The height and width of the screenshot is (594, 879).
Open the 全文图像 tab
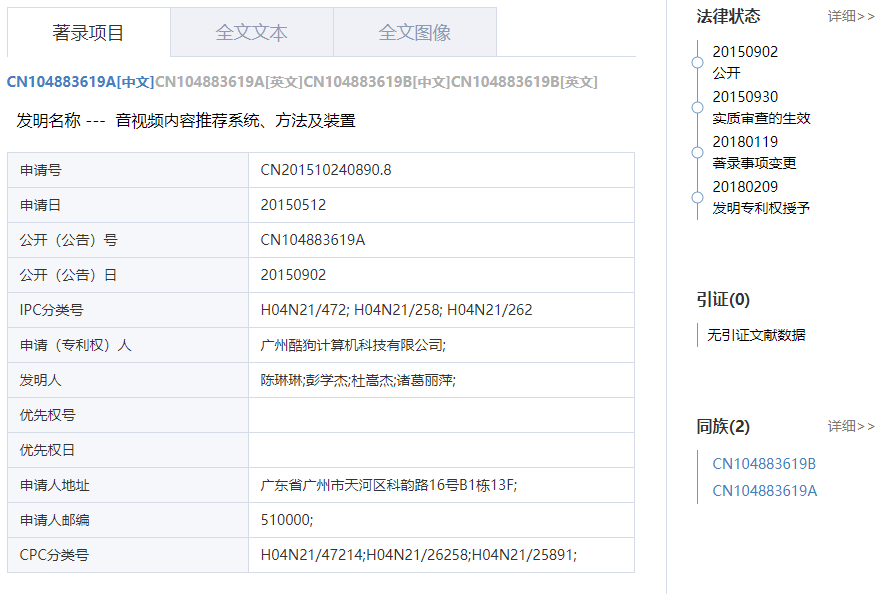point(414,32)
